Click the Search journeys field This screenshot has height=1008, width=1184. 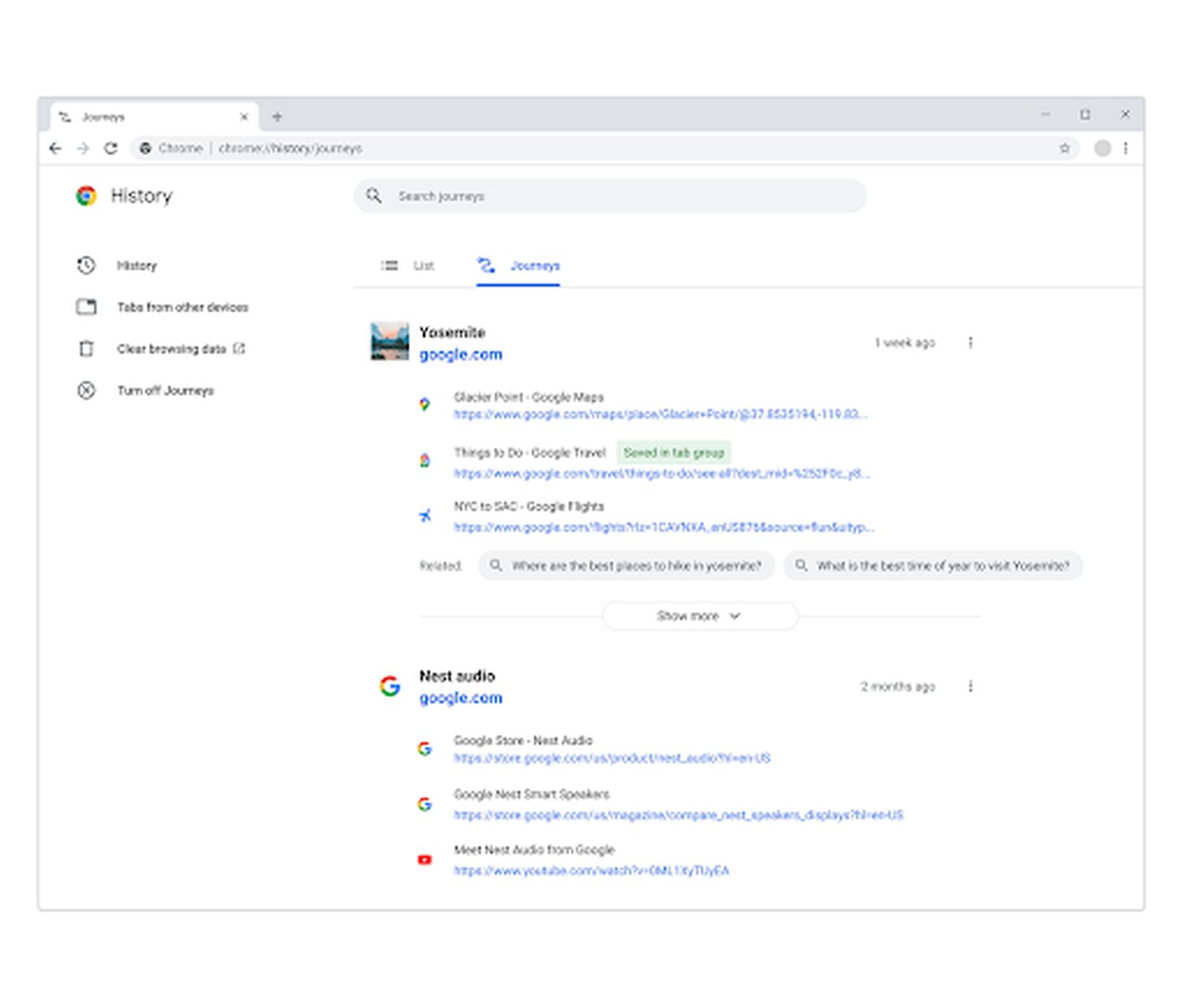pyautogui.click(x=609, y=196)
